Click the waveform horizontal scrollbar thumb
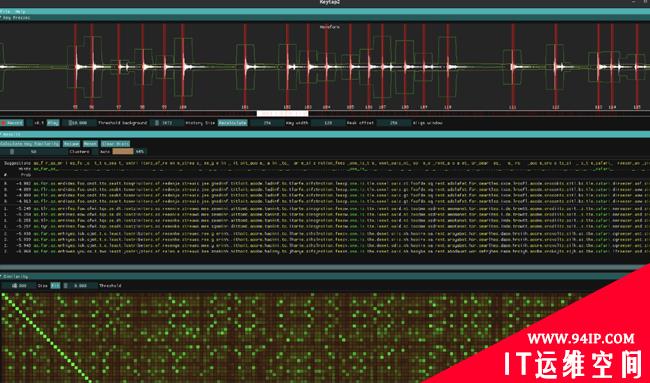650x383 pixels. [282, 113]
